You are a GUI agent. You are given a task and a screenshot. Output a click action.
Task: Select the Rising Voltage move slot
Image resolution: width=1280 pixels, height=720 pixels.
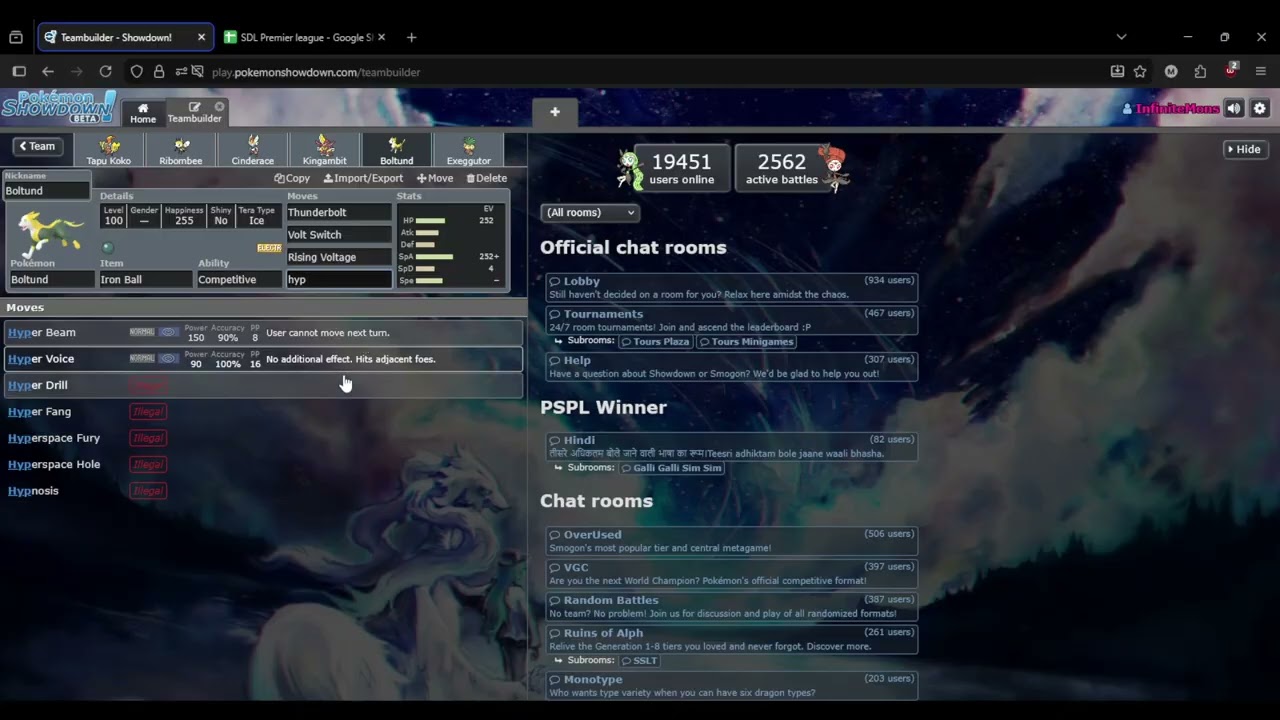[339, 257]
